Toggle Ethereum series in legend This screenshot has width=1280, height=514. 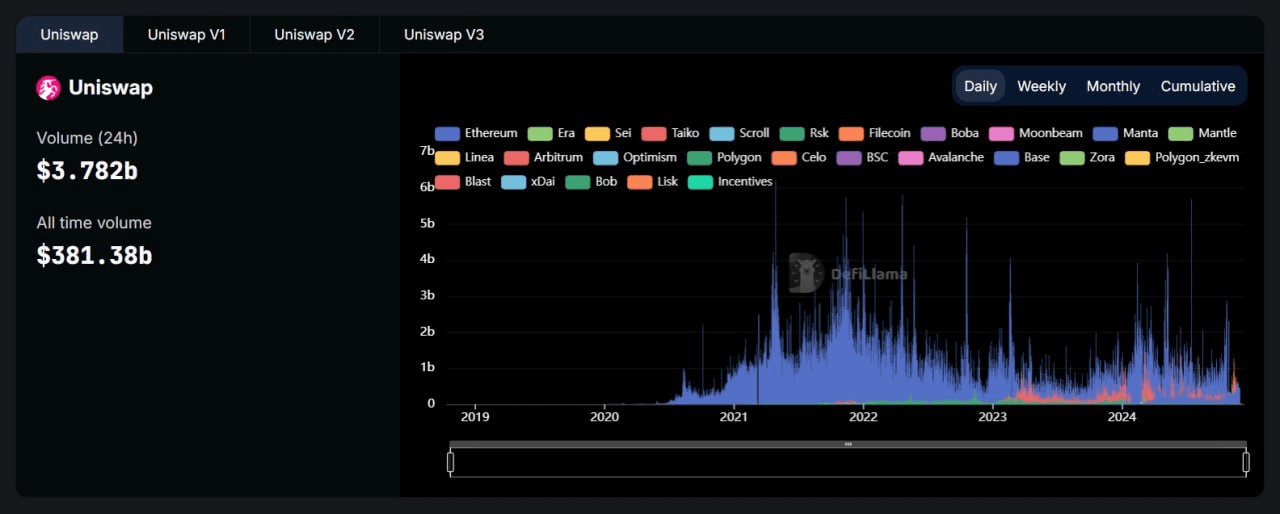477,133
